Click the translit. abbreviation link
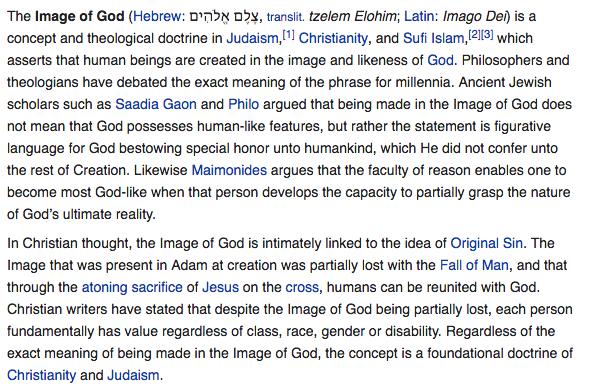 coord(284,17)
